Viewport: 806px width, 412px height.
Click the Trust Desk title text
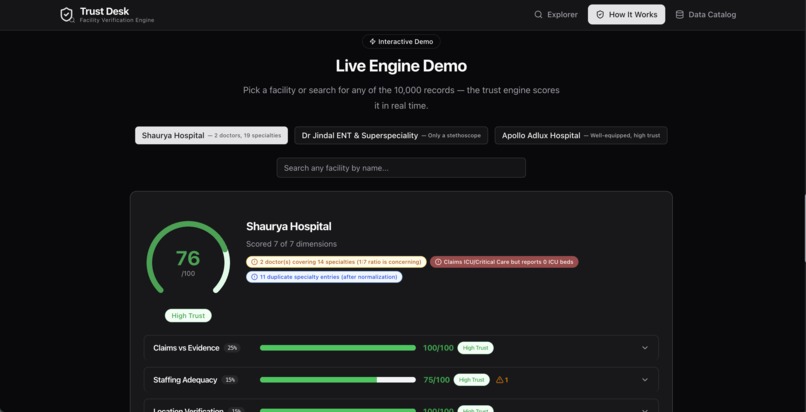(x=104, y=11)
